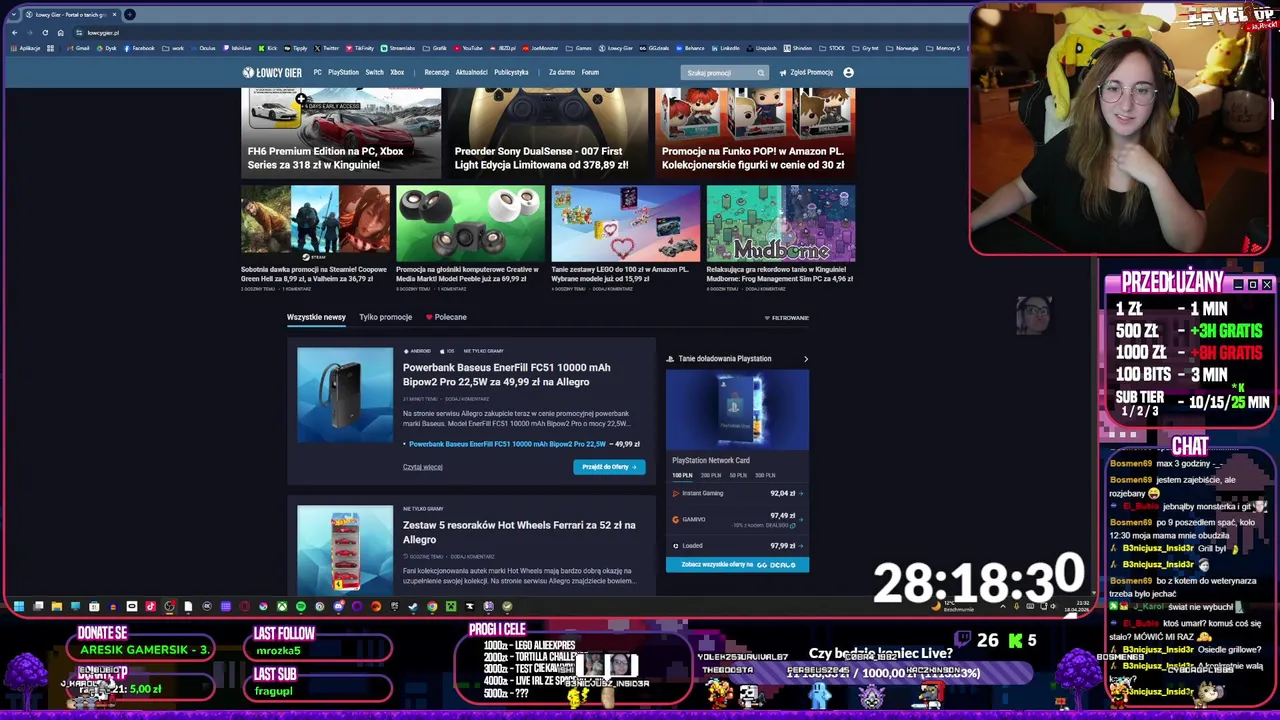
Task: Click Zobacz wszystkie oferty na GG.deals
Action: click(x=737, y=565)
